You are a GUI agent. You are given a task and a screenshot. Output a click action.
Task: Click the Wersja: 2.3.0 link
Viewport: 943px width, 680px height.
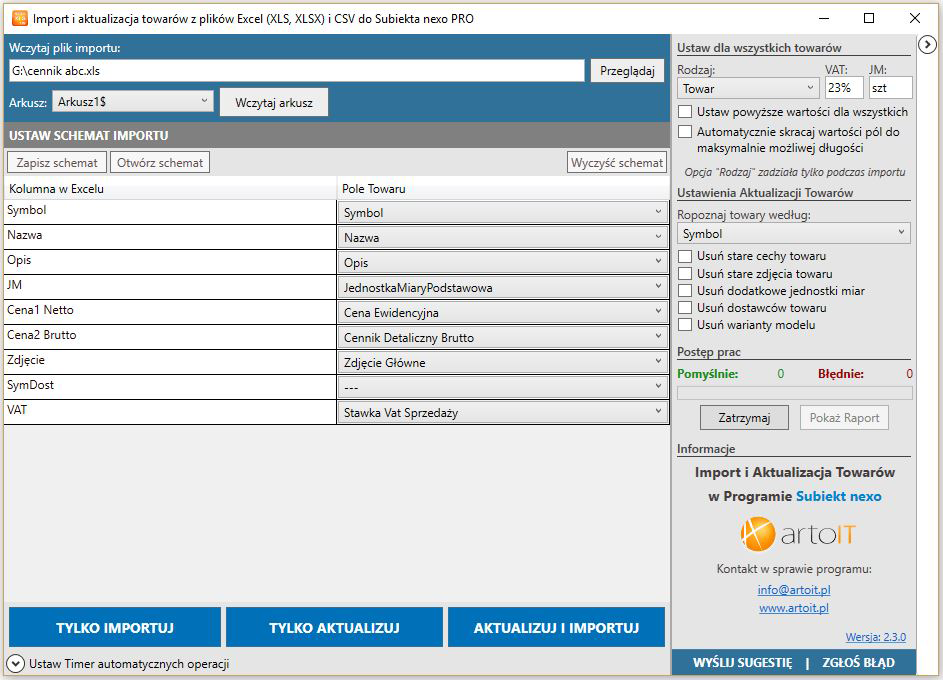pyautogui.click(x=876, y=637)
